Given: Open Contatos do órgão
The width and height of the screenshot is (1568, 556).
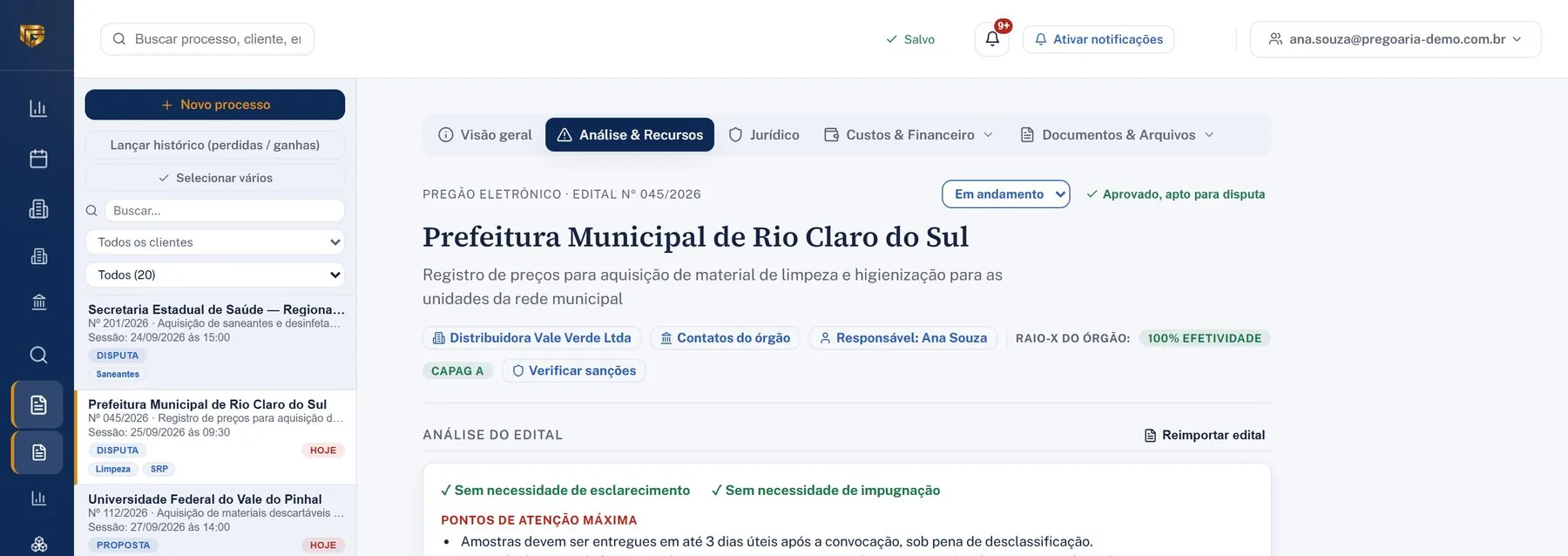Looking at the screenshot, I should pos(725,338).
